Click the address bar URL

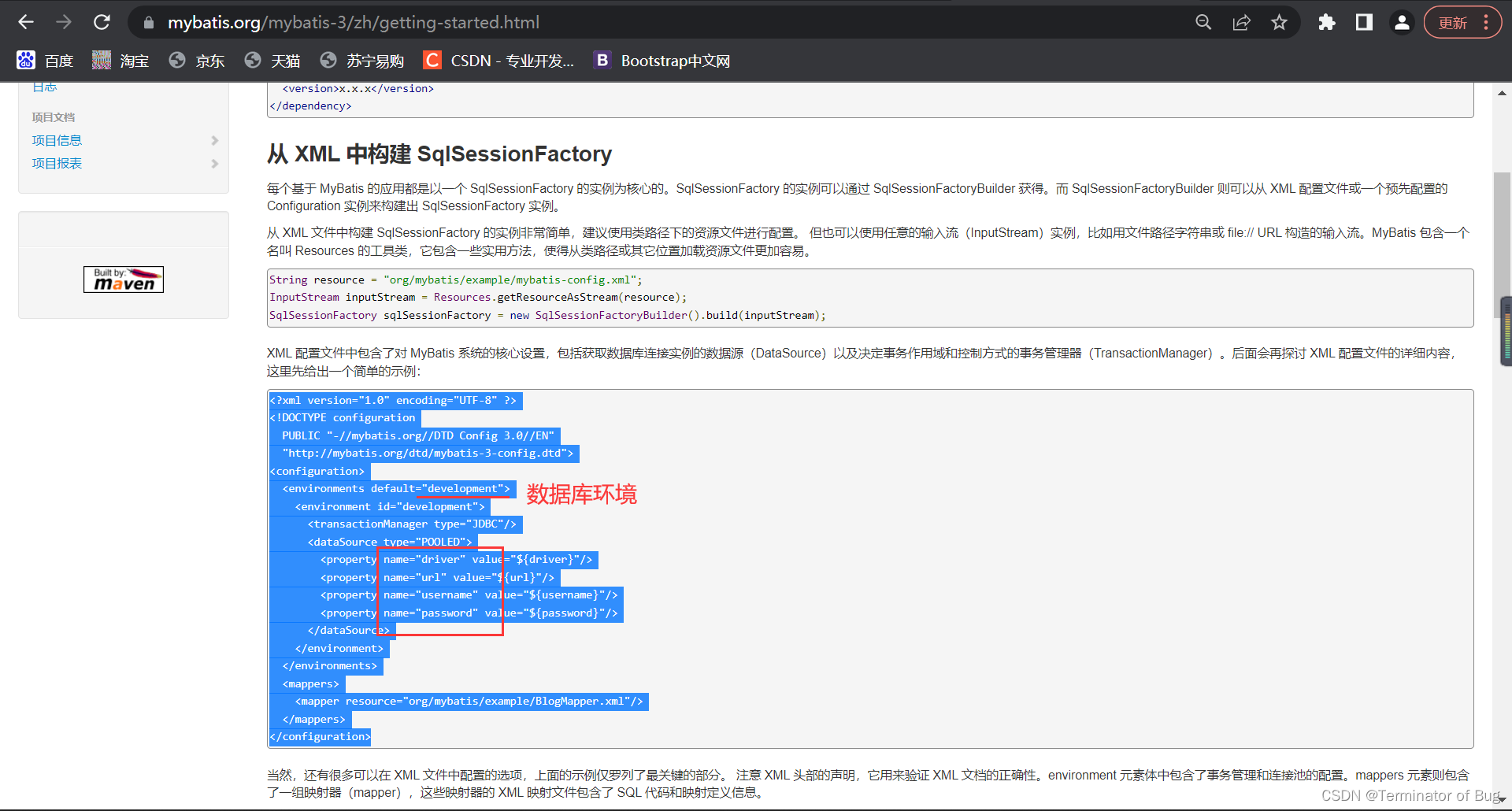[354, 23]
